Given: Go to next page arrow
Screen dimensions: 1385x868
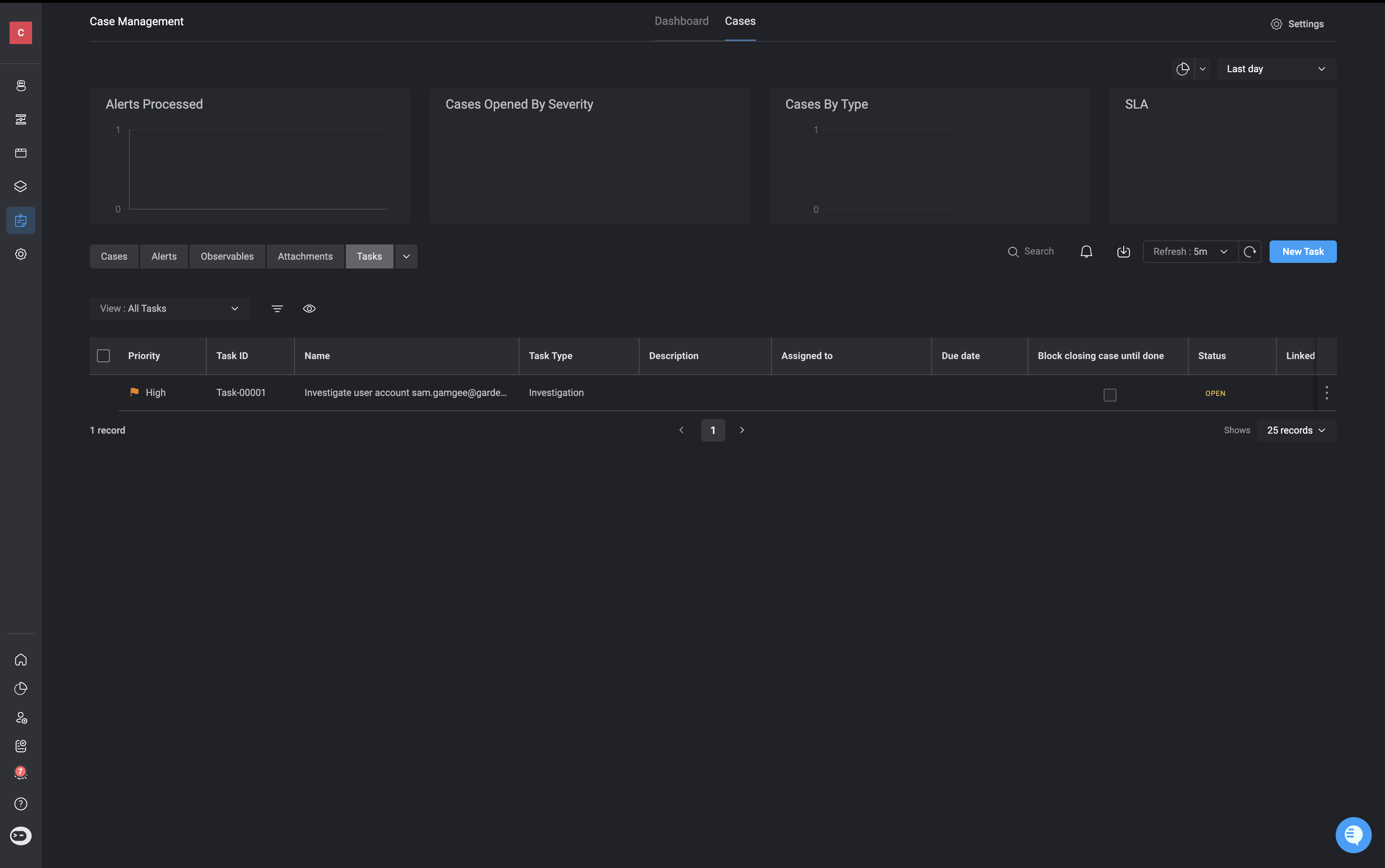Looking at the screenshot, I should click(x=742, y=430).
